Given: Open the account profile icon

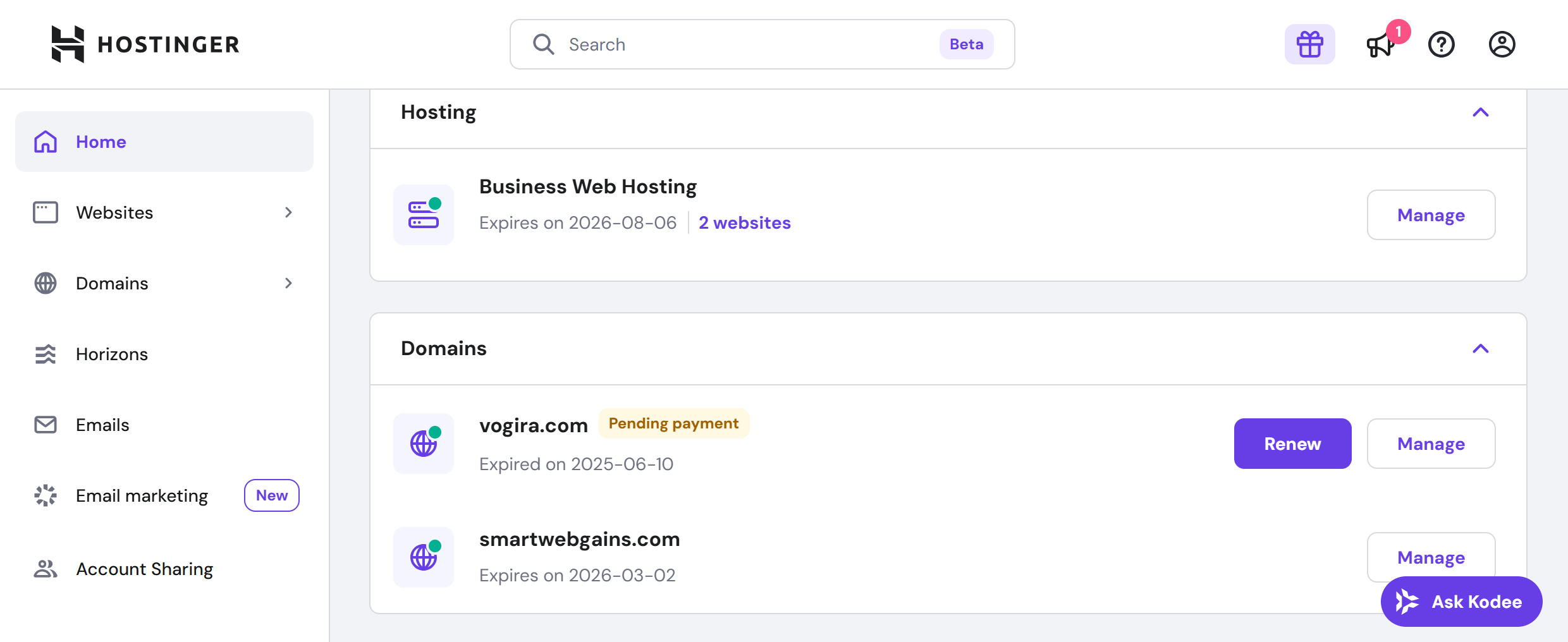Looking at the screenshot, I should coord(1502,44).
